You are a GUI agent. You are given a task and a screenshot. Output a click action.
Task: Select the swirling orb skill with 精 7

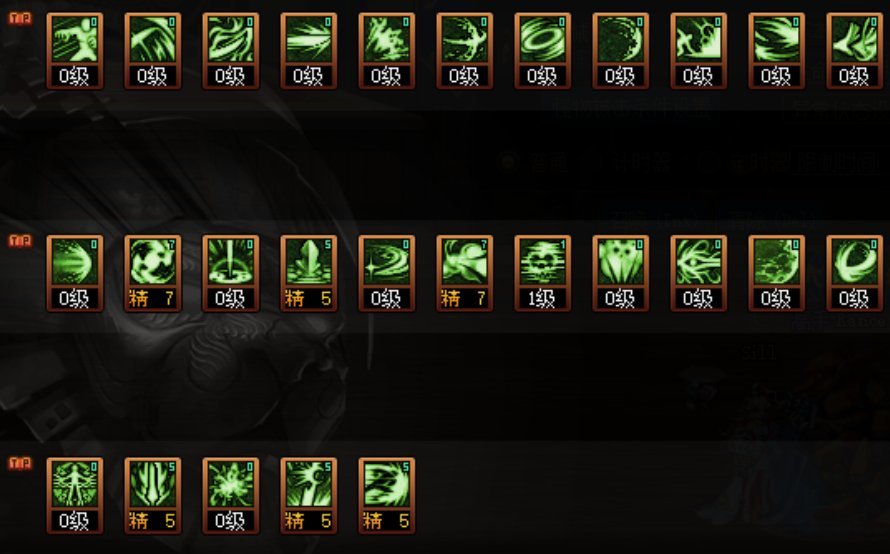(x=153, y=274)
